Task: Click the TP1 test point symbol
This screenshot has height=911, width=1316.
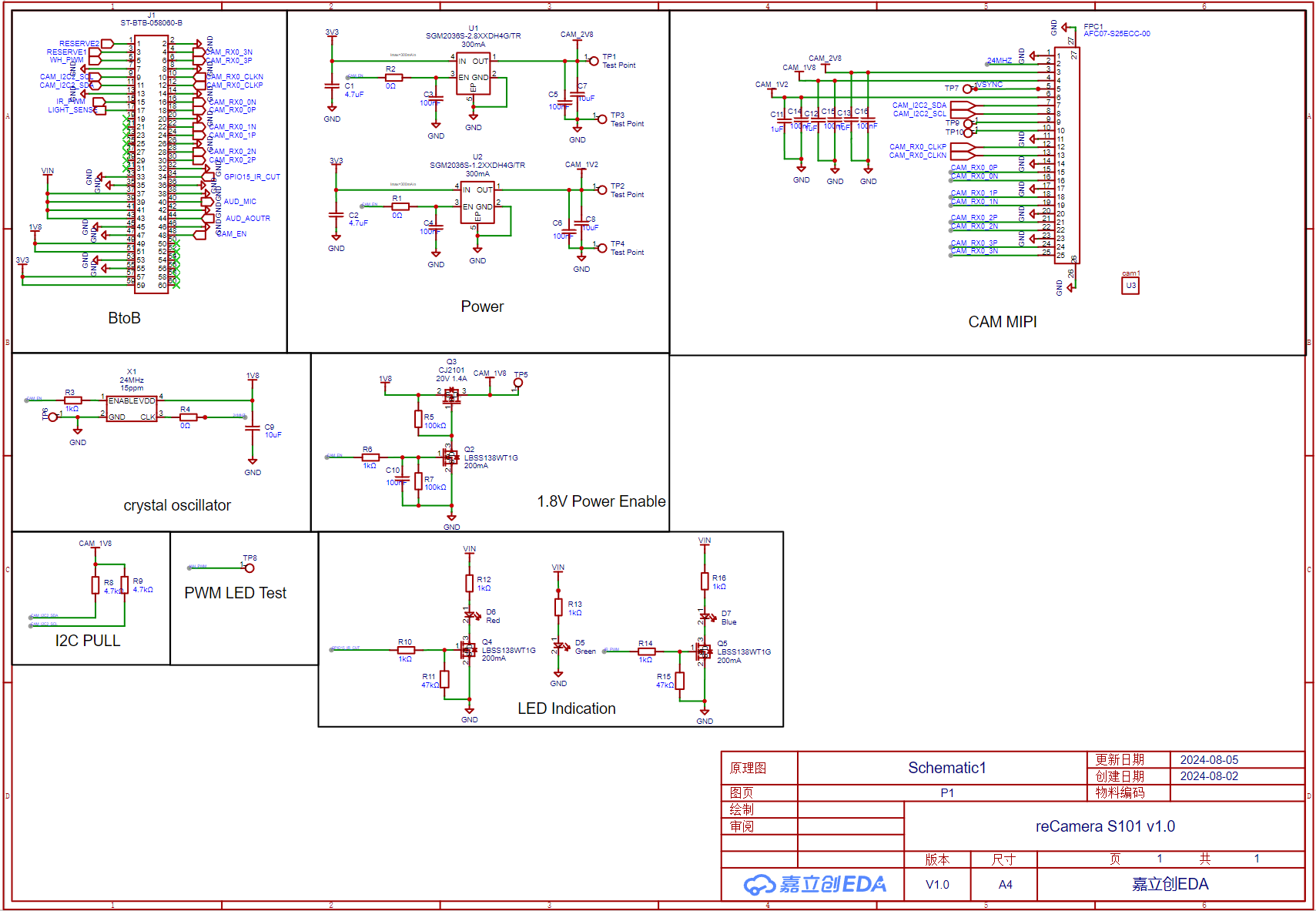Action: pos(594,61)
